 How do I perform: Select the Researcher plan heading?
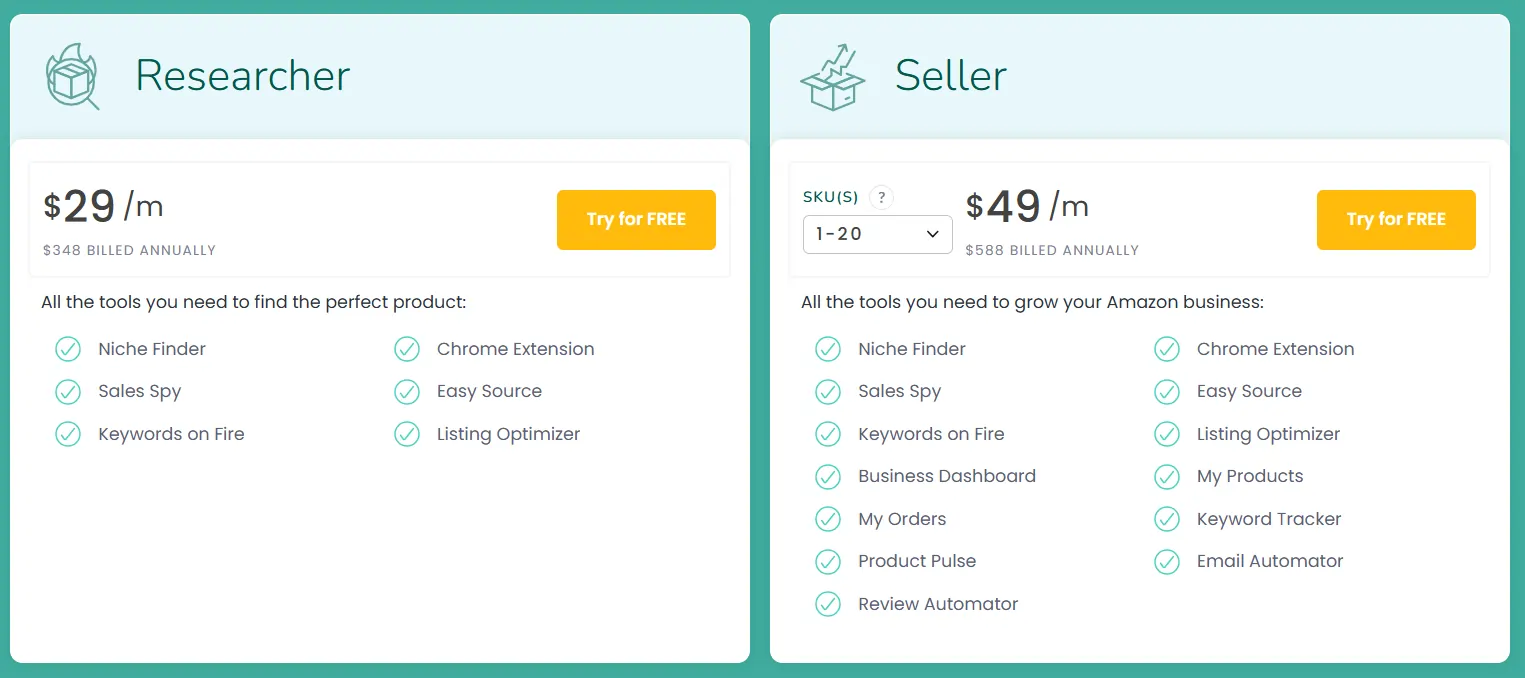[x=243, y=76]
